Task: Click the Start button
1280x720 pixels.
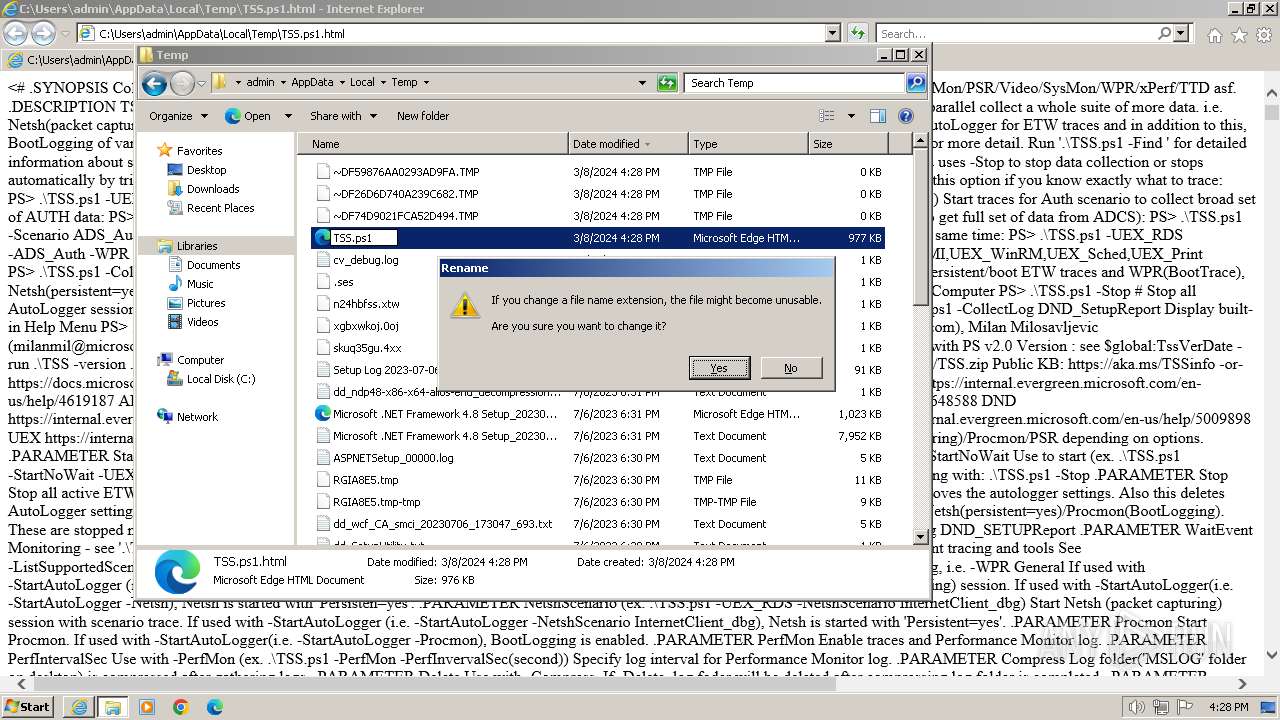Action: 28,706
